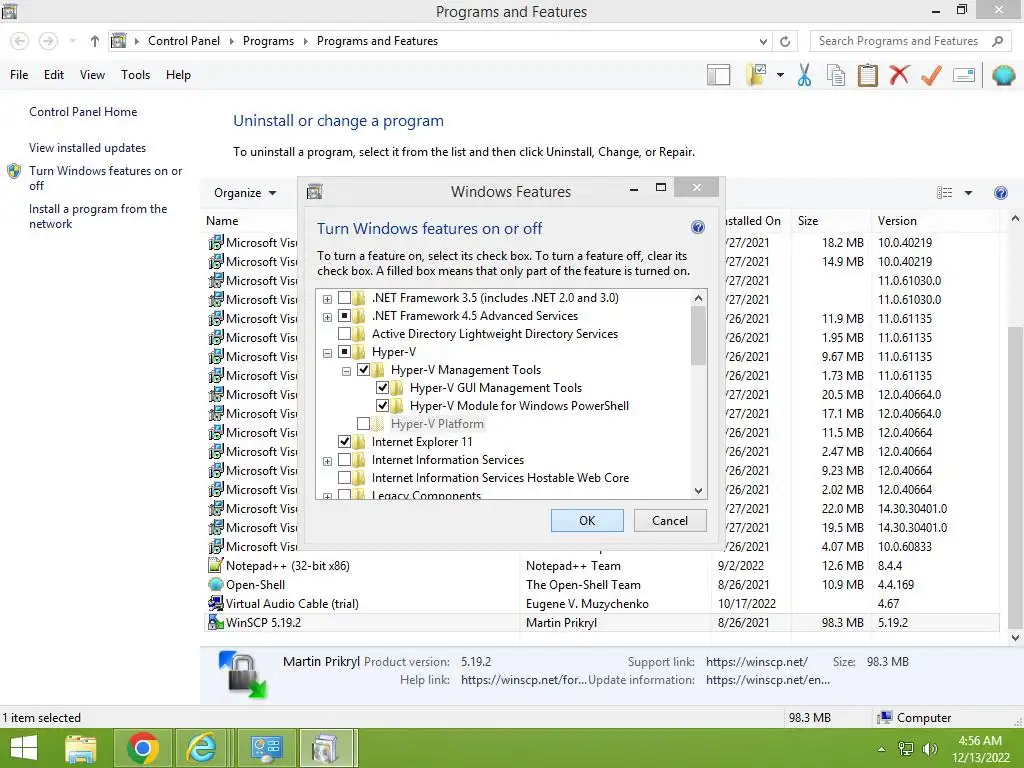Open Control Panel Home link
The height and width of the screenshot is (768, 1024).
83,112
